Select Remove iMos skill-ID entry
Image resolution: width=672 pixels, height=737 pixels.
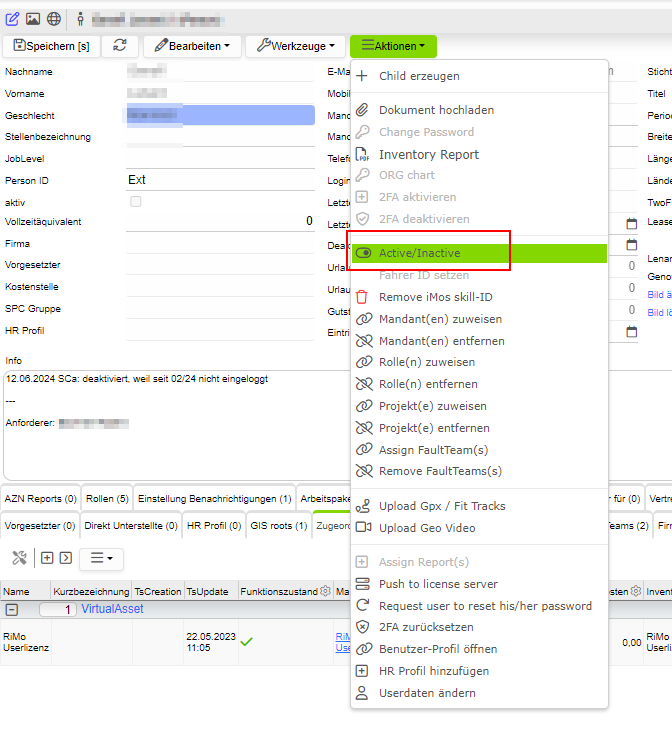(x=479, y=297)
